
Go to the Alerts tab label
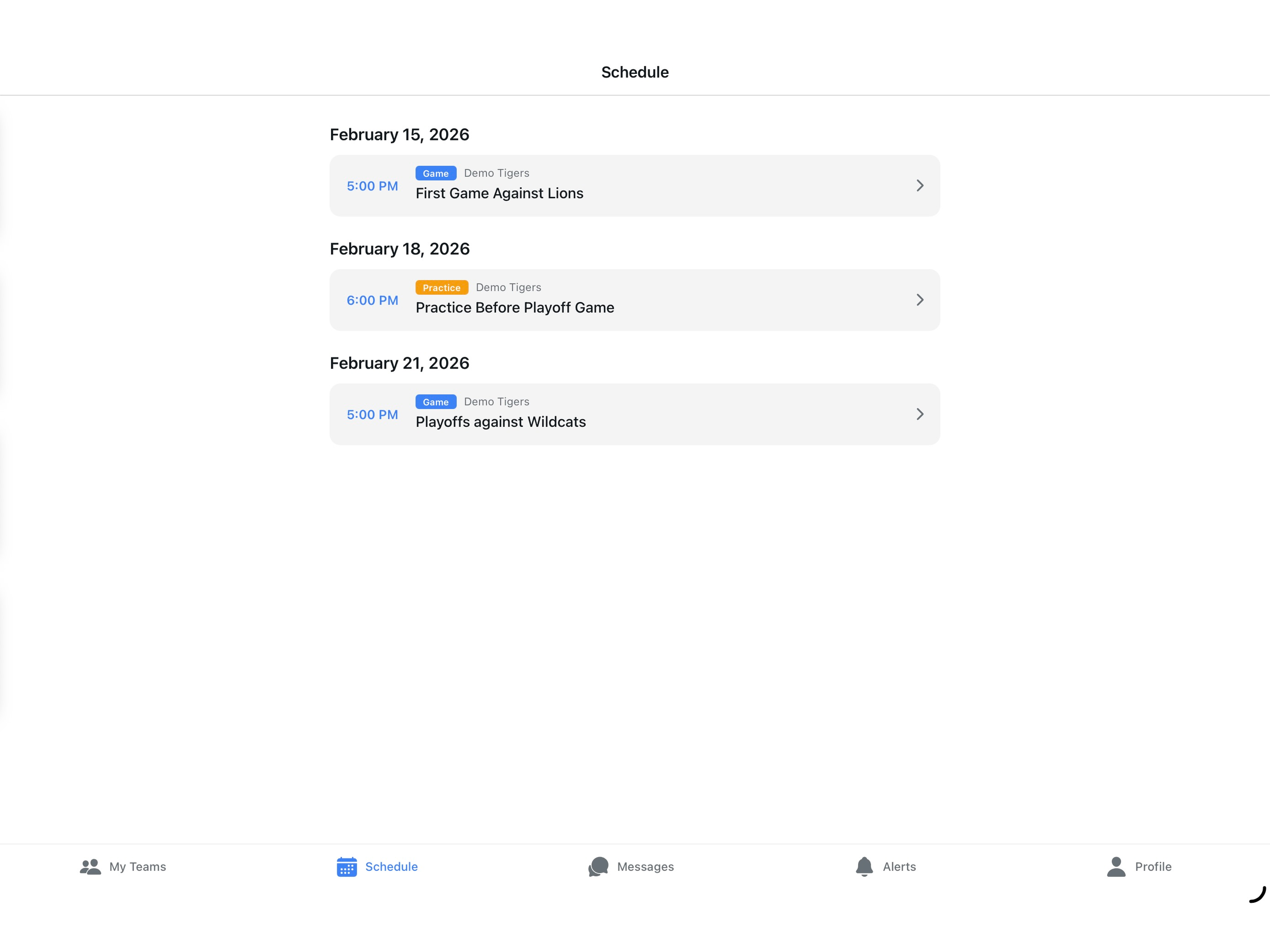click(x=899, y=866)
